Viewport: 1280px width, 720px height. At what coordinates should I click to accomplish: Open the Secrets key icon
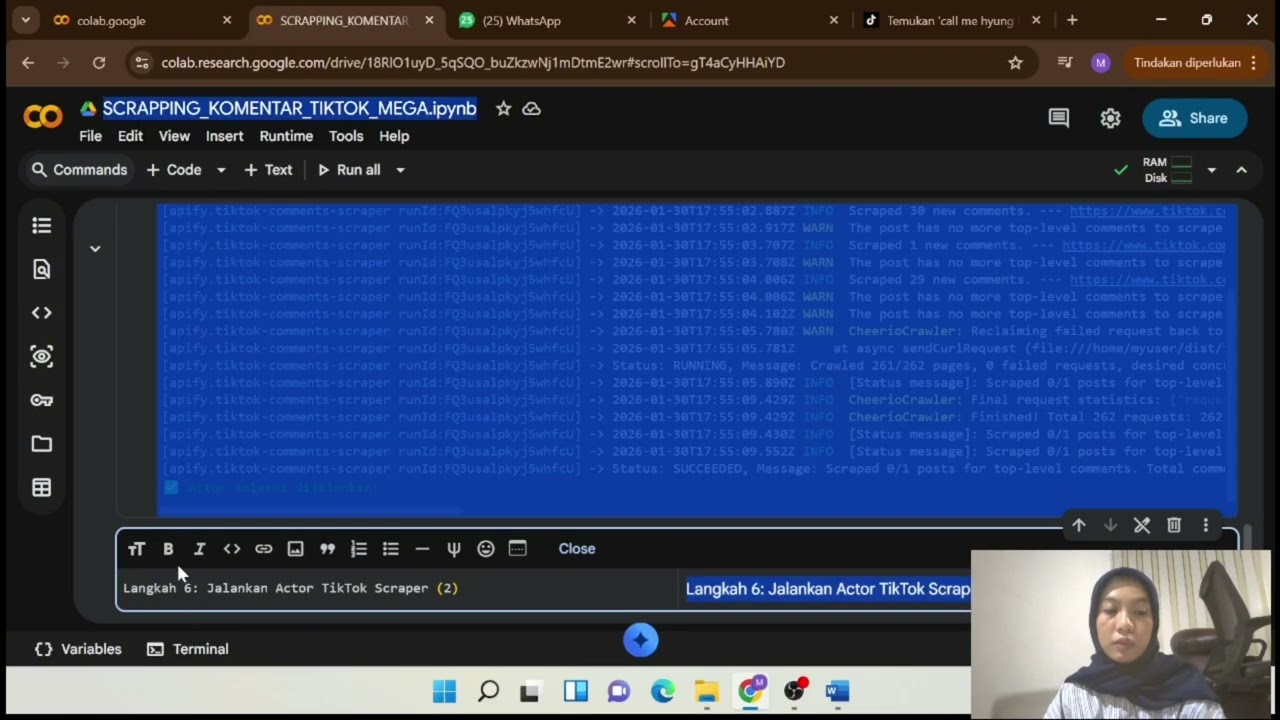coord(41,400)
